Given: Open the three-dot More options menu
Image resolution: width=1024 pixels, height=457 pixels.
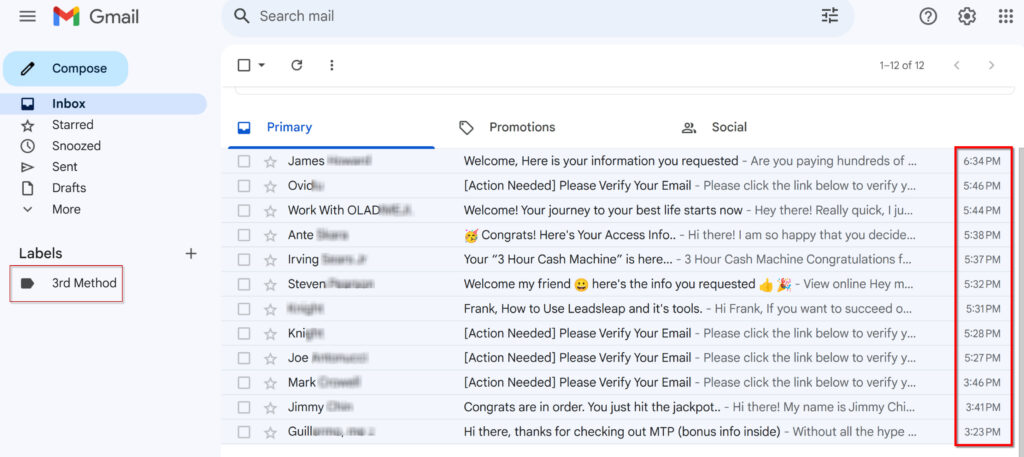Looking at the screenshot, I should [332, 65].
